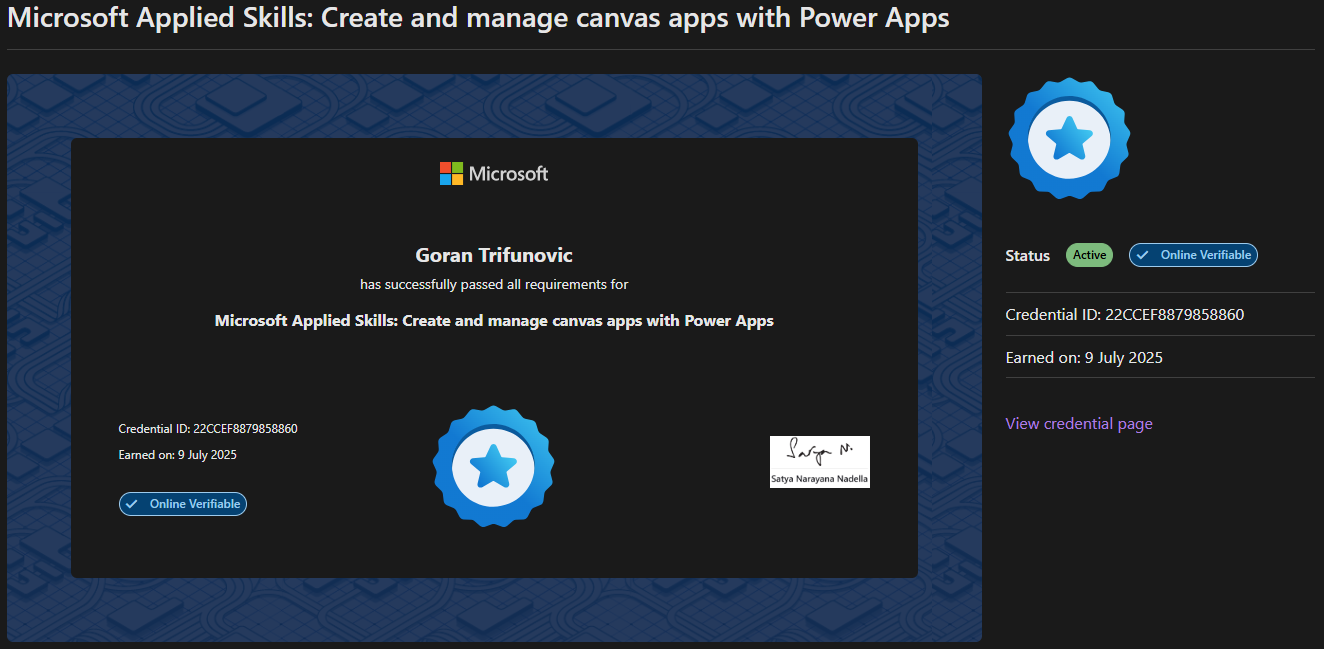The height and width of the screenshot is (649, 1324).
Task: Click the Status label in sidebar
Action: coord(1027,256)
